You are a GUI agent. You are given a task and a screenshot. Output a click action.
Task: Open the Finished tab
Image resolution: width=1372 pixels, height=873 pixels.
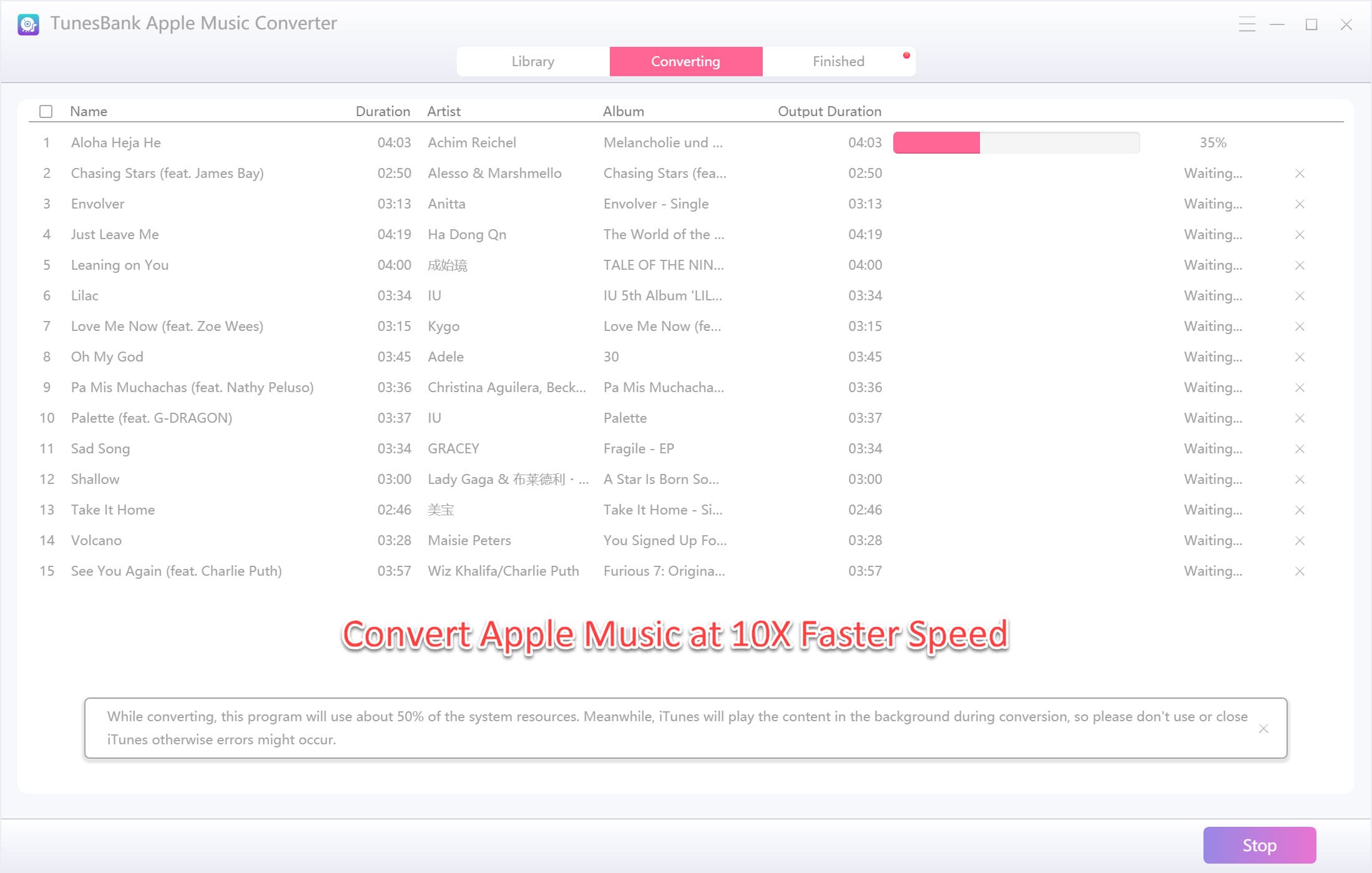point(838,61)
